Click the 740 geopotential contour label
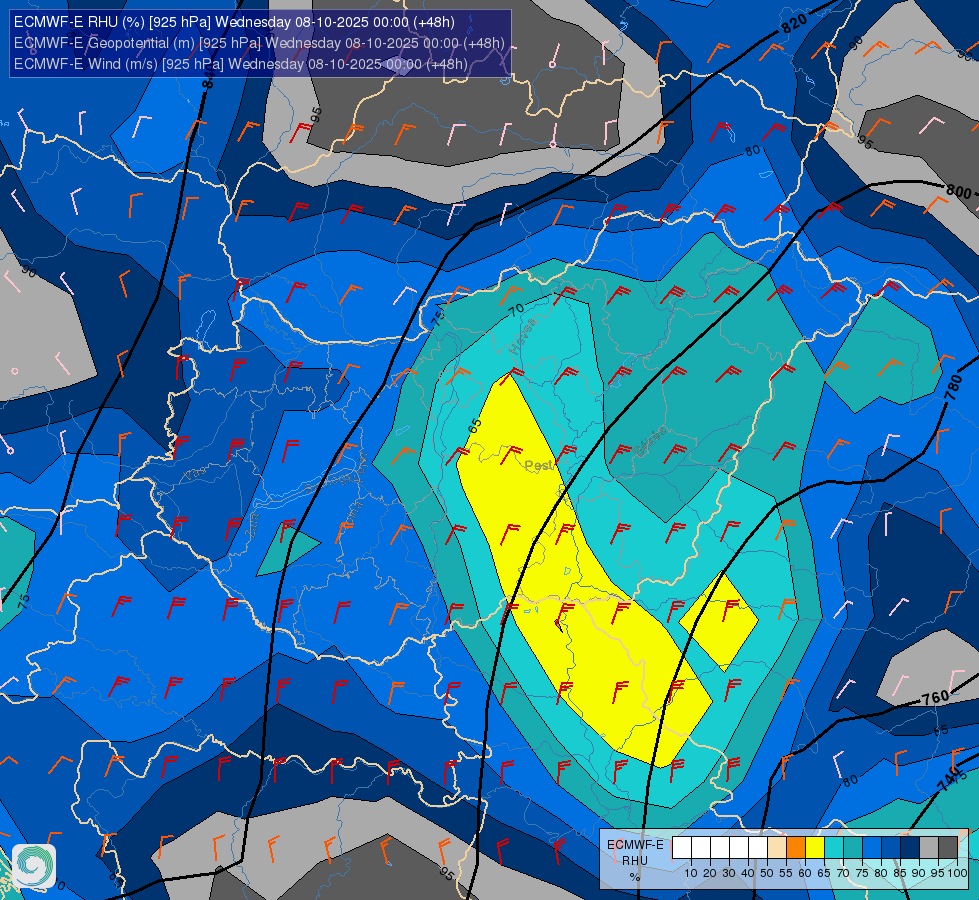 click(x=950, y=778)
